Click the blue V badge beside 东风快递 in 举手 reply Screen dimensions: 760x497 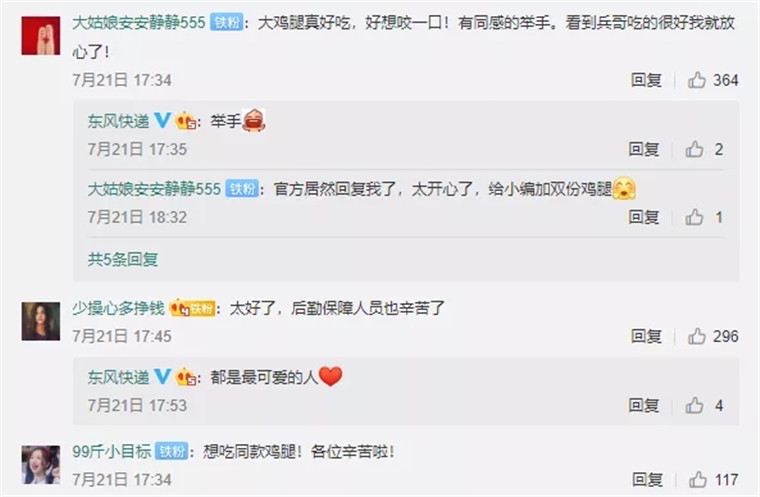coord(162,120)
